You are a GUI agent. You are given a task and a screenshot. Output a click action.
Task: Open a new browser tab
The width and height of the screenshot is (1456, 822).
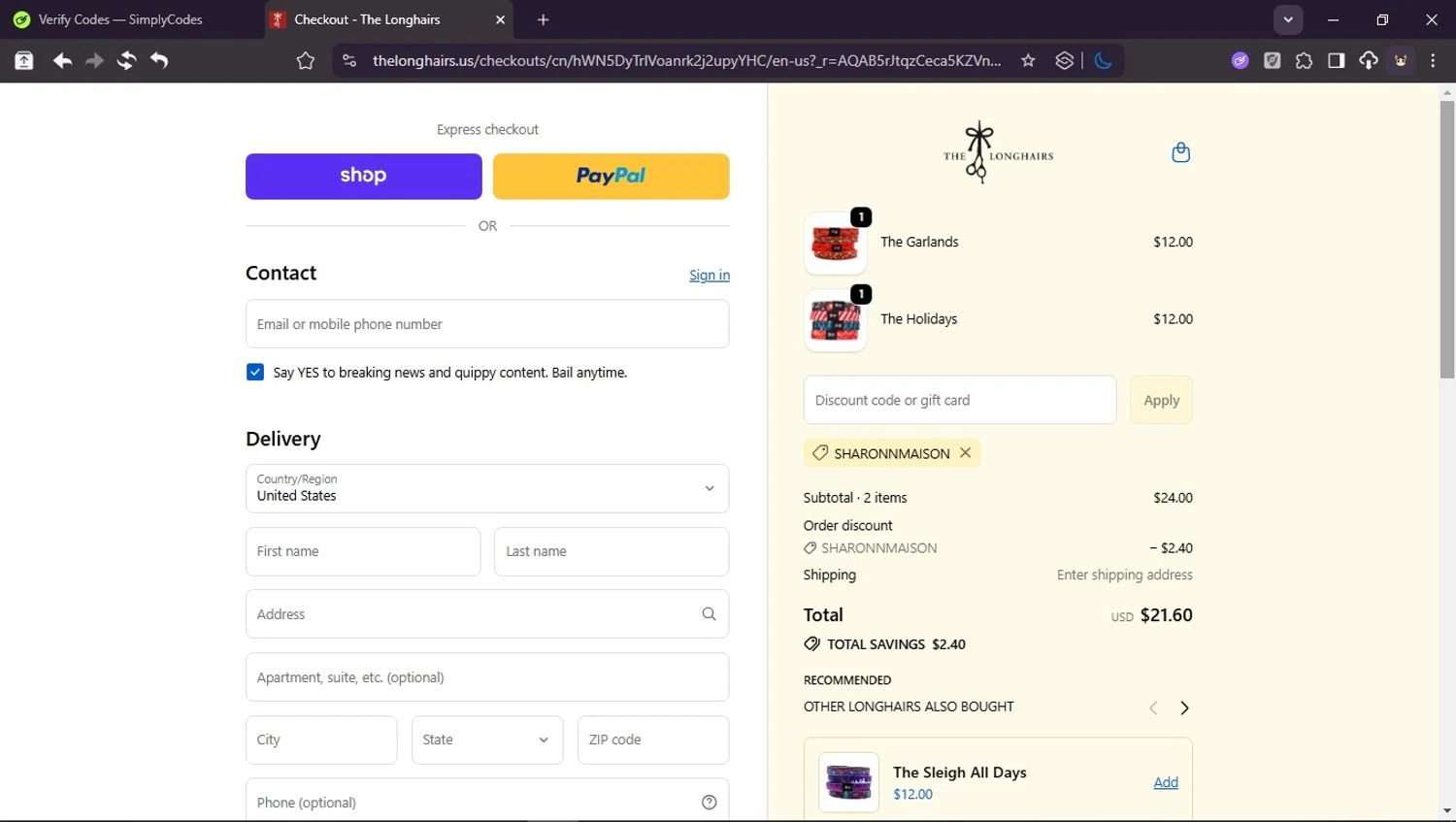tap(544, 19)
